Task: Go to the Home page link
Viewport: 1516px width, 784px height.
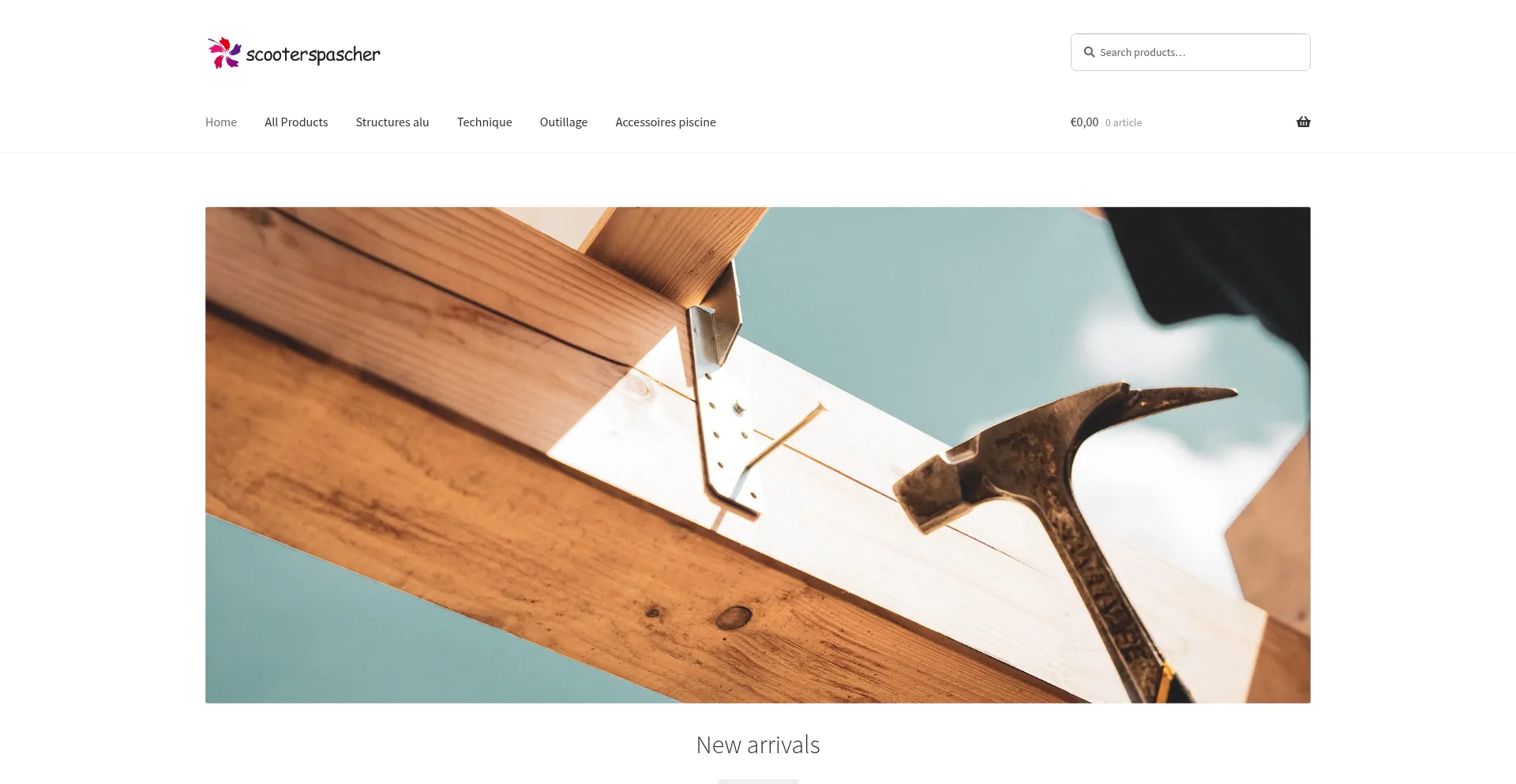Action: click(221, 122)
